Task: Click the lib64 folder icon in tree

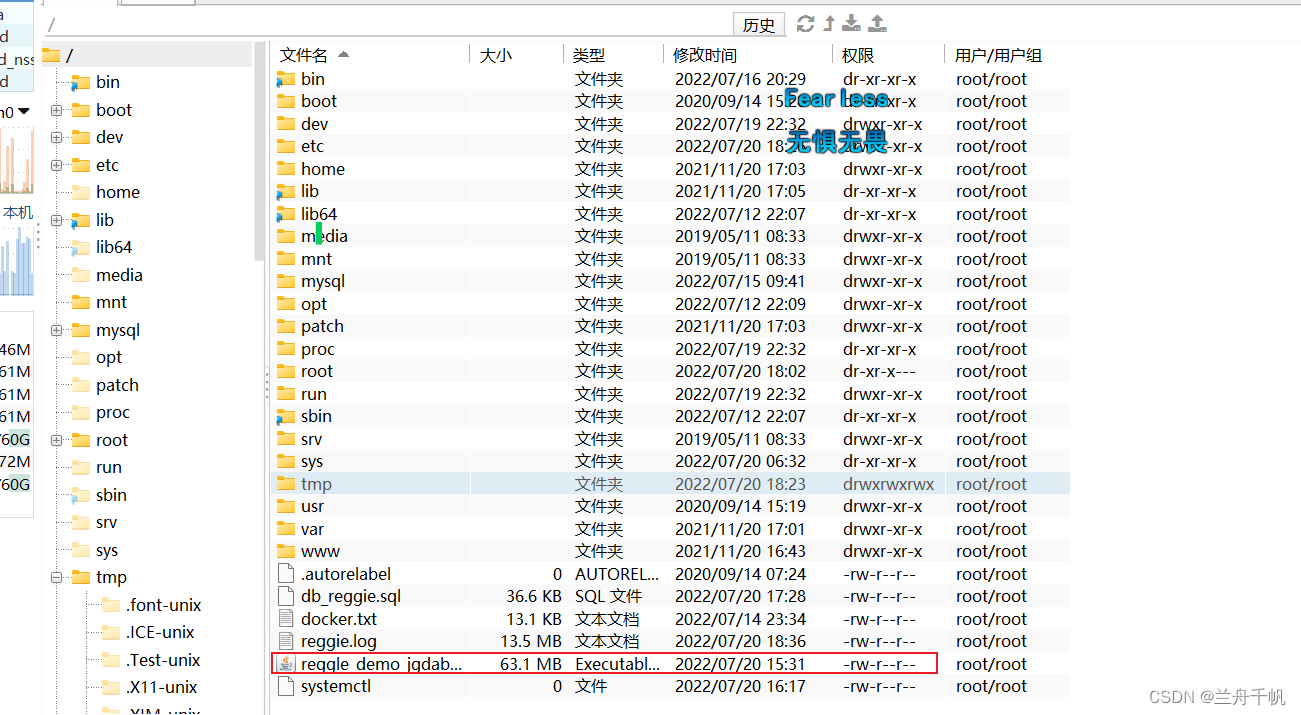Action: pos(80,247)
